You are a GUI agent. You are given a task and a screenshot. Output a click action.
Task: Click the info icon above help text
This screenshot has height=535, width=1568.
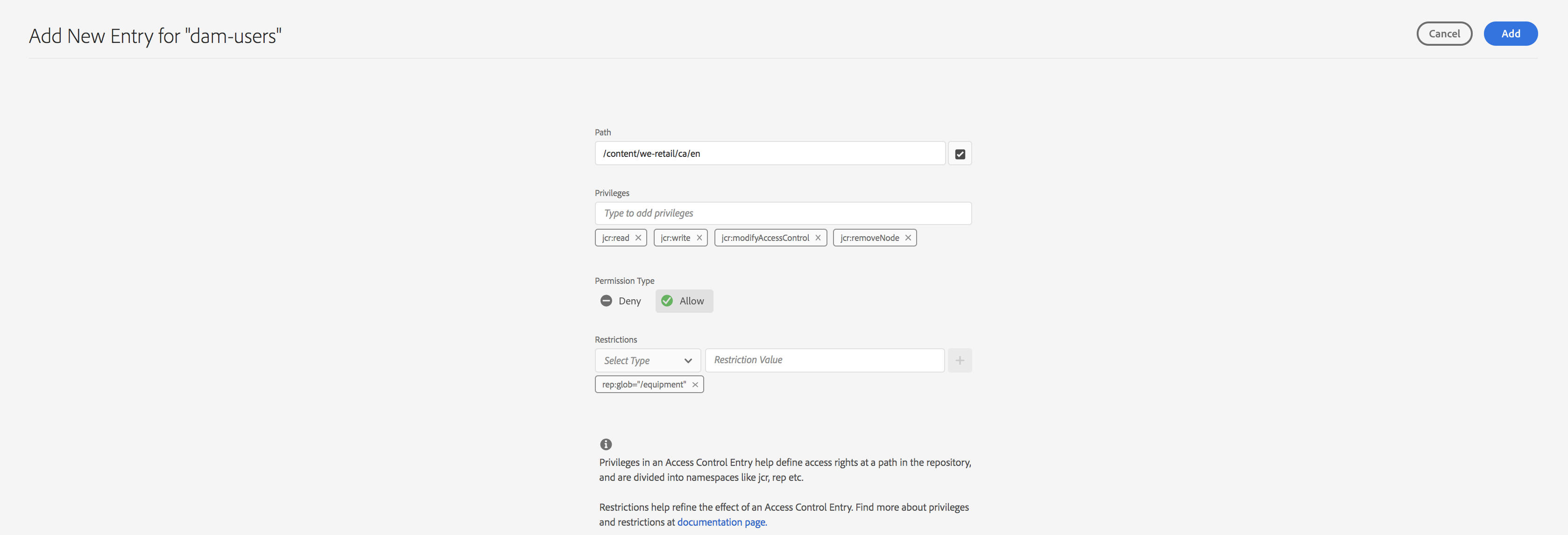pyautogui.click(x=606, y=444)
